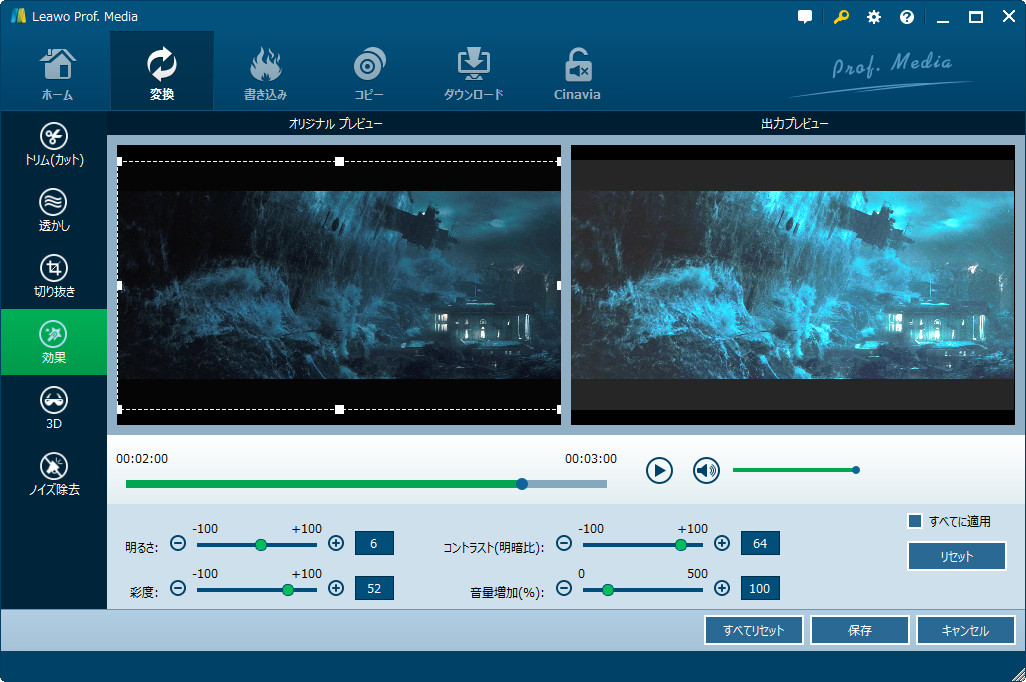Viewport: 1026px width, 682px height.
Task: Mute audio with the speaker icon
Action: point(706,471)
